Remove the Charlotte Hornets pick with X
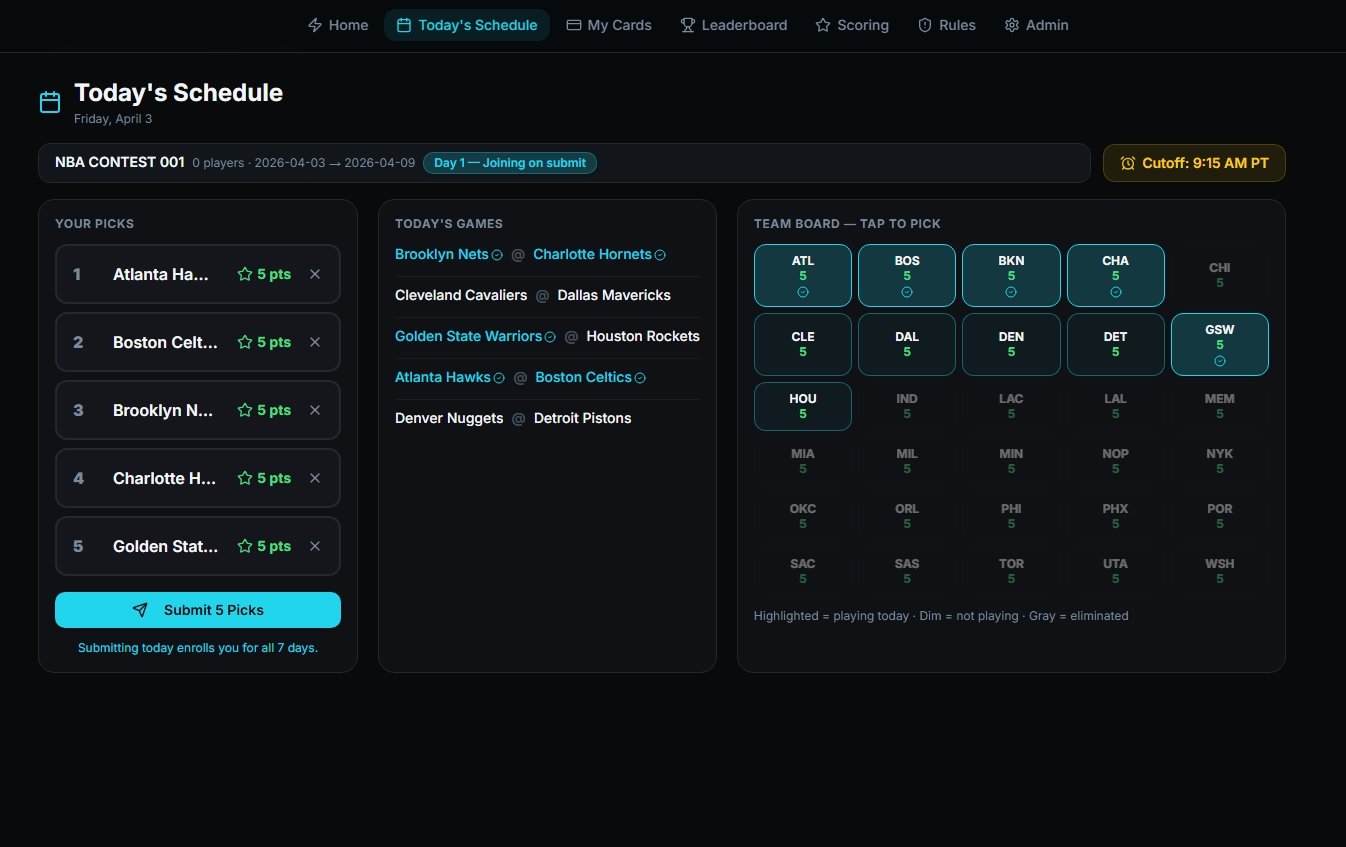 pyautogui.click(x=315, y=478)
